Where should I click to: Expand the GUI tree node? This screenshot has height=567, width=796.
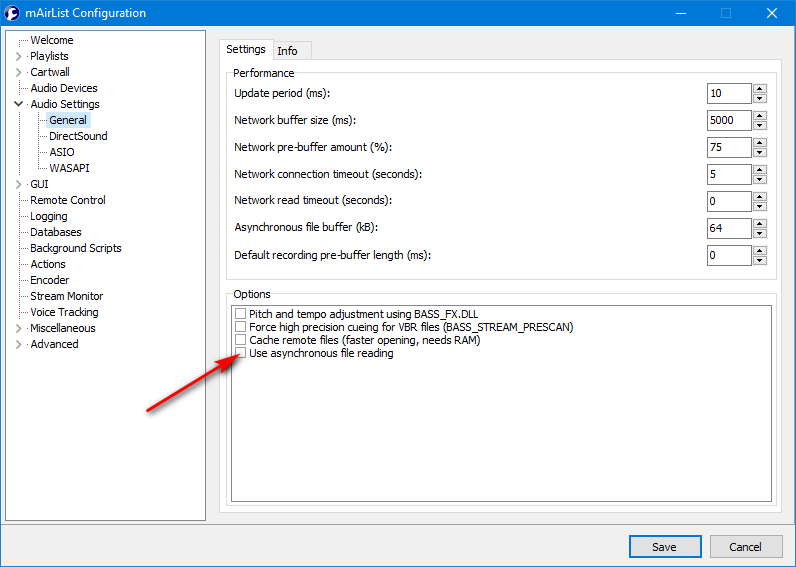tap(19, 184)
